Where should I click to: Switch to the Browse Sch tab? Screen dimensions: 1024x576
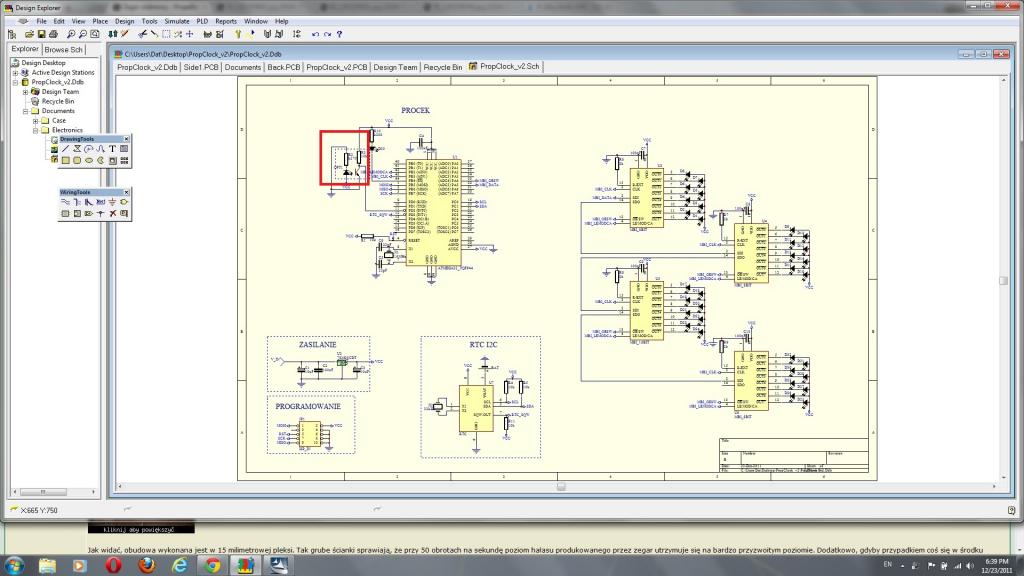63,49
